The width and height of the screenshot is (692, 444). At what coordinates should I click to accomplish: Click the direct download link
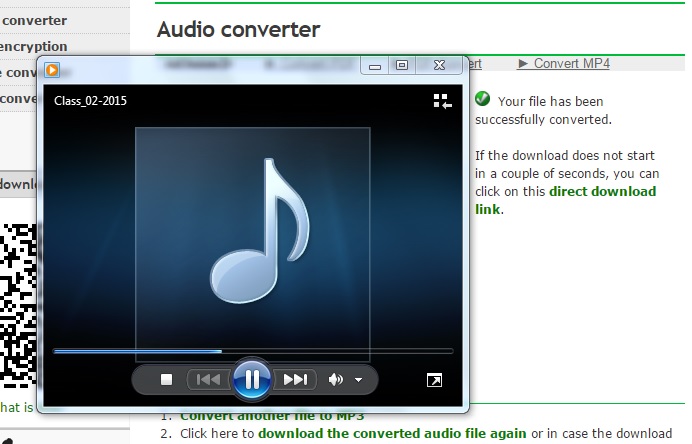[566, 200]
